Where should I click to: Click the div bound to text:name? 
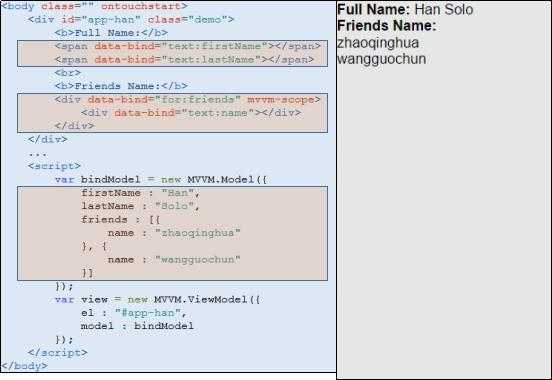tap(191, 113)
